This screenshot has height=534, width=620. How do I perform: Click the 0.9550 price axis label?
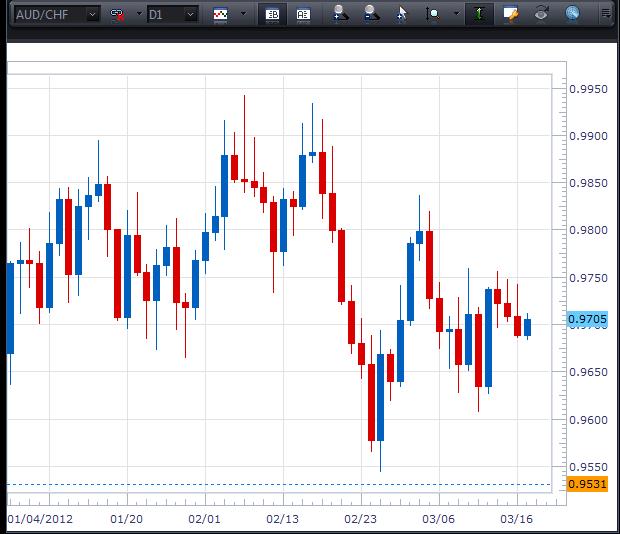[588, 467]
